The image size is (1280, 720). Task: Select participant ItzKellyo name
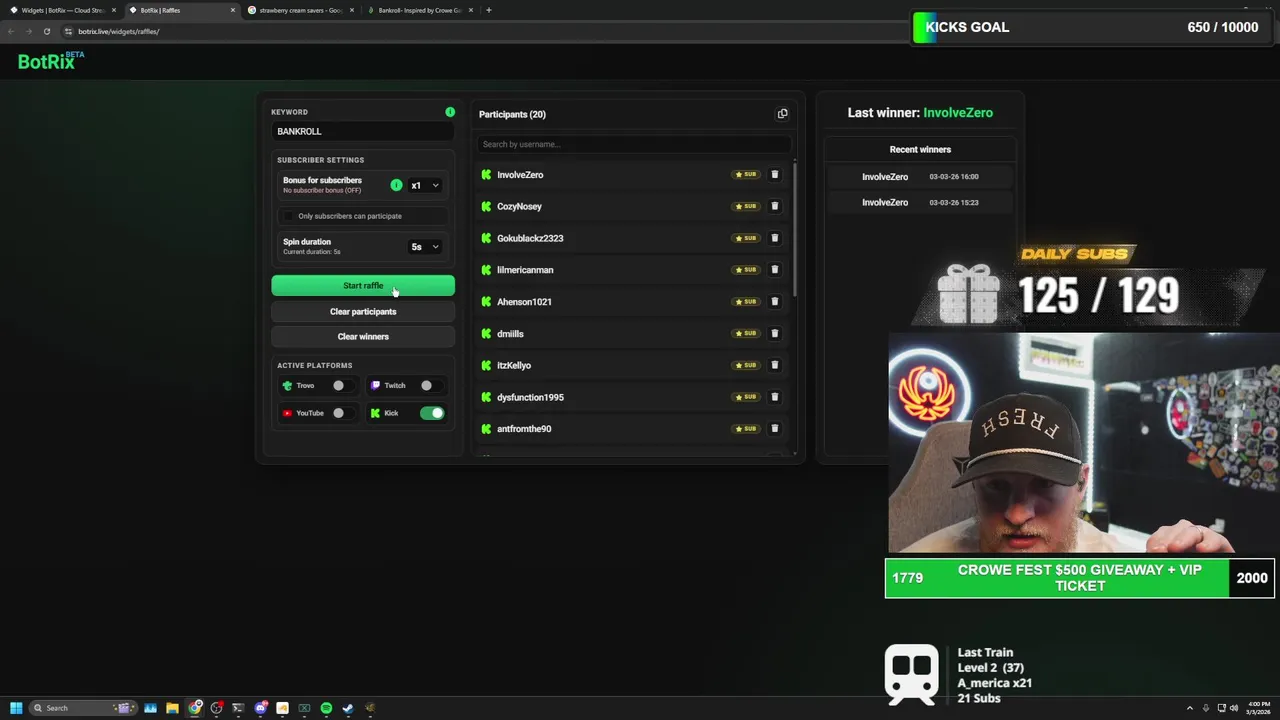[514, 366]
